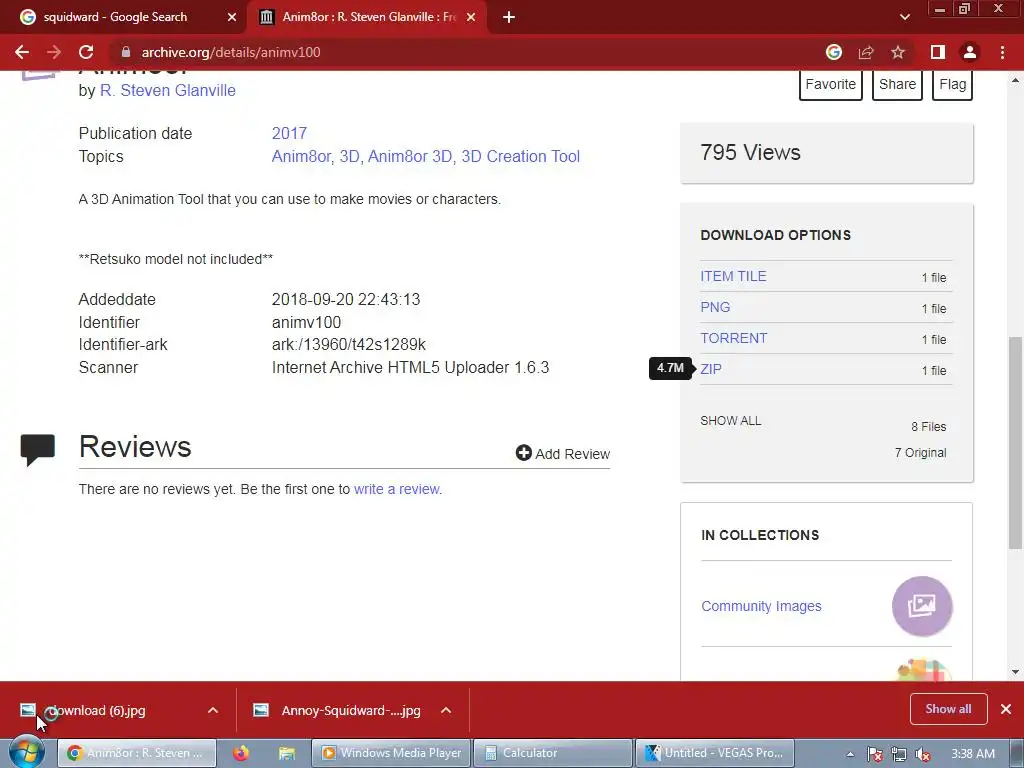Click the Share button
Image resolution: width=1024 pixels, height=768 pixels.
[897, 84]
